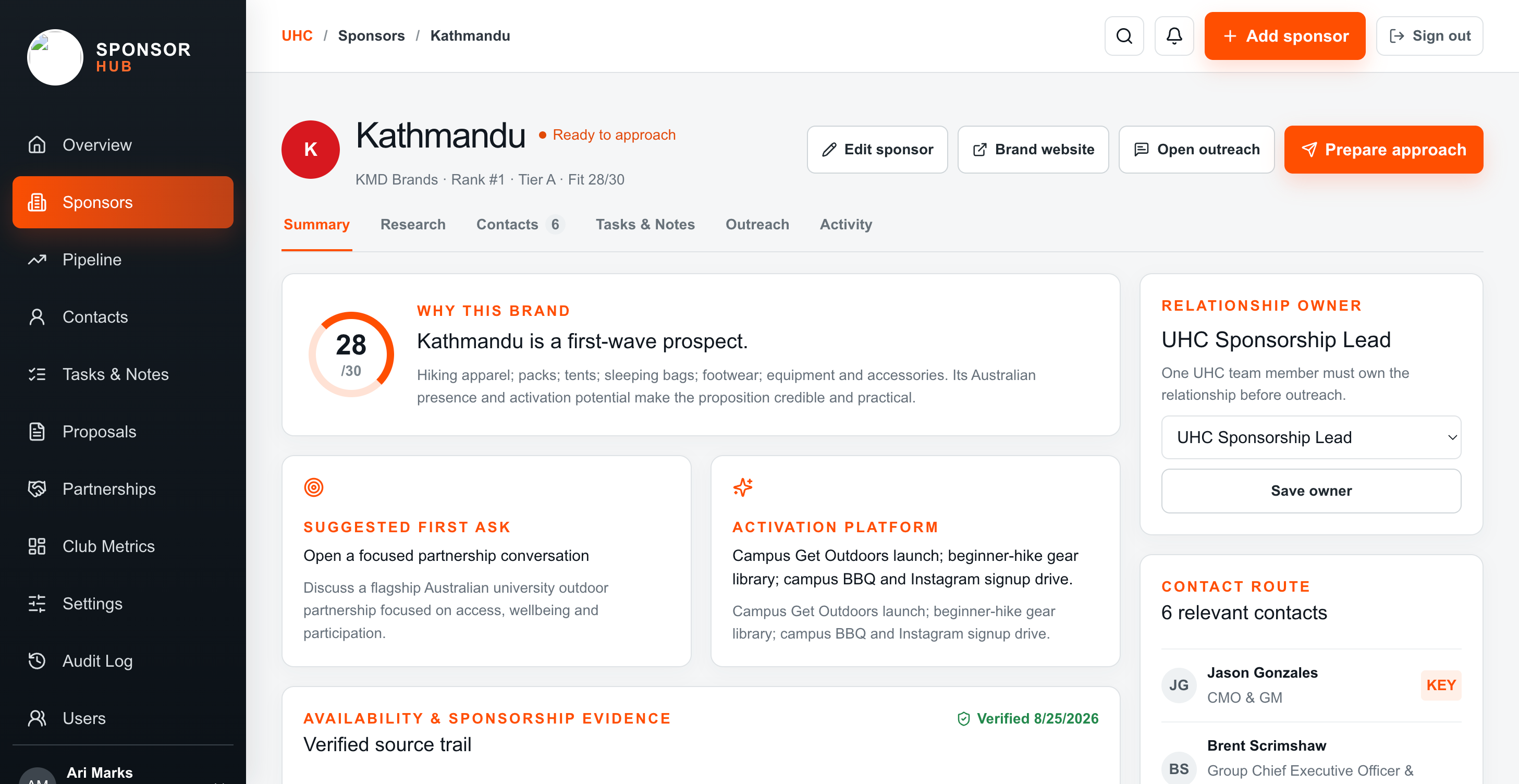Open Club Metrics in sidebar
This screenshot has width=1519, height=784.
(123, 546)
